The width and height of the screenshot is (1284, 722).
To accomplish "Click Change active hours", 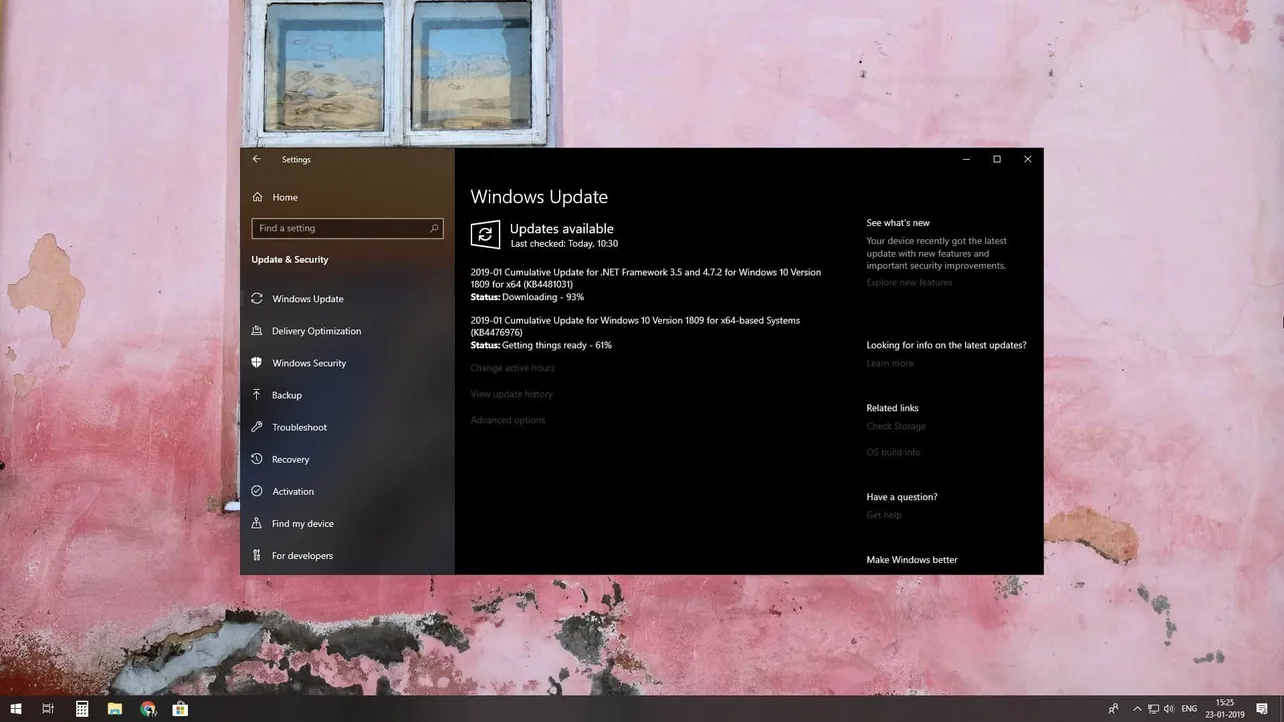I will tap(512, 368).
